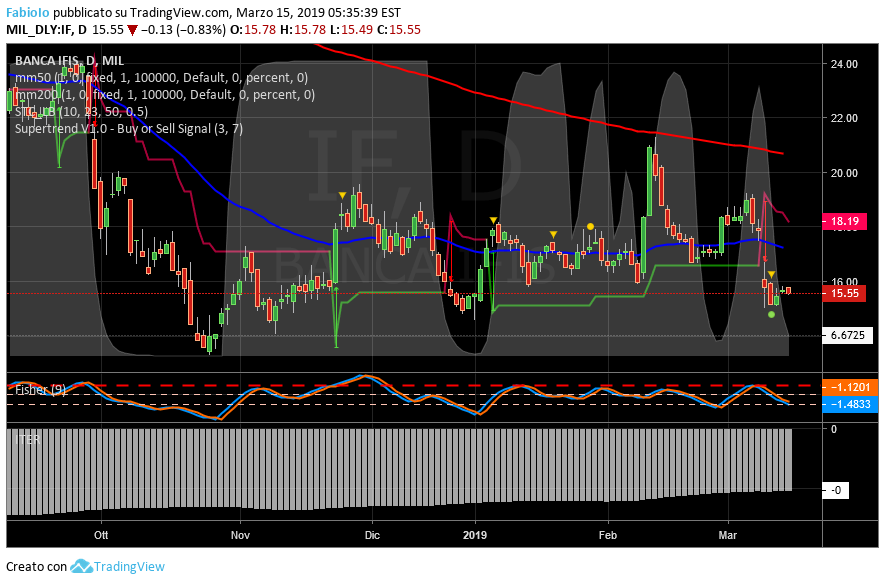The height and width of the screenshot is (584, 885).
Task: Click the 24.00 price axis label
Action: point(844,64)
